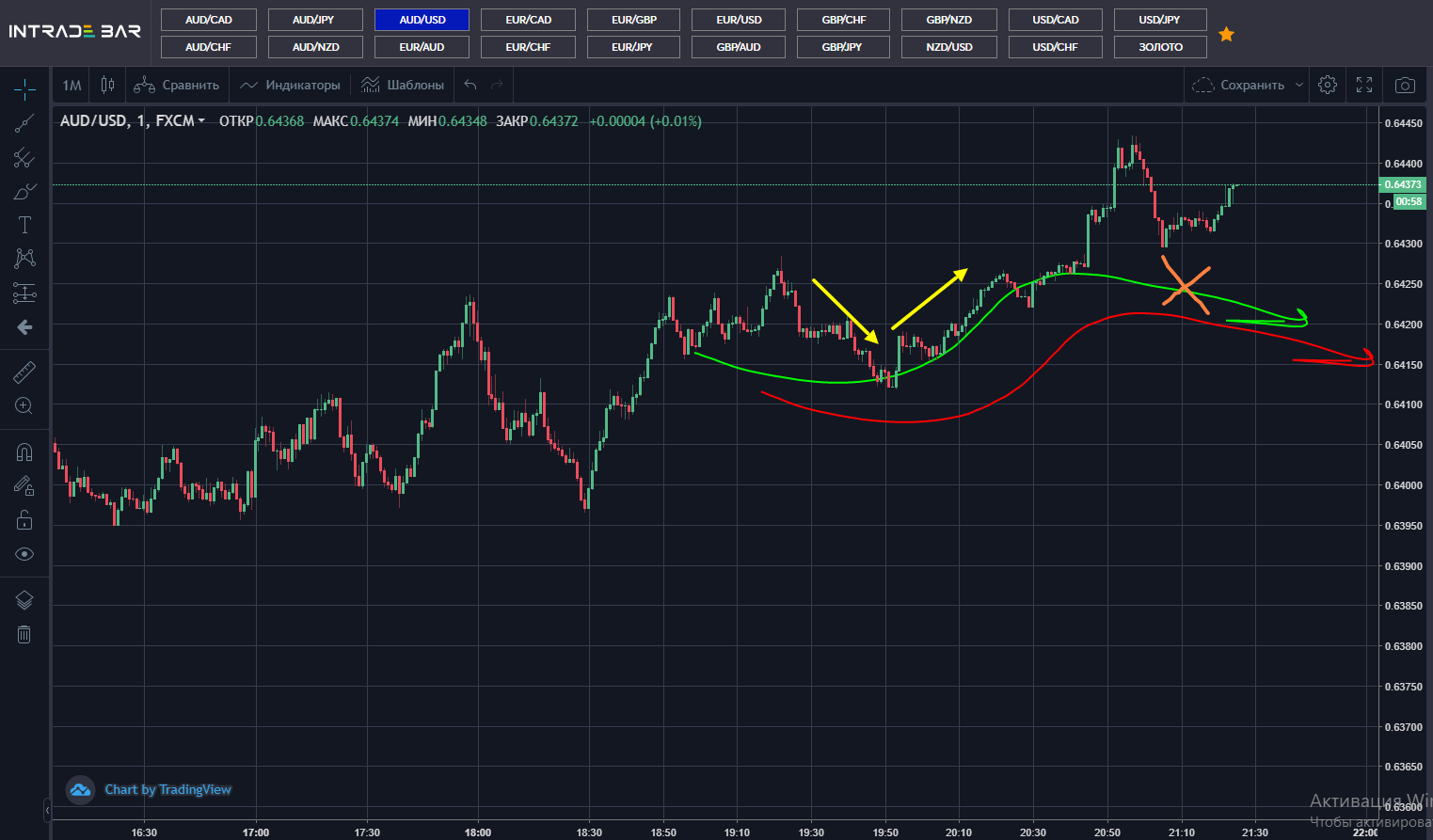Screen dimensions: 1433x840
Task: Switch to the AUD/CAD currency pair
Action: 209,20
